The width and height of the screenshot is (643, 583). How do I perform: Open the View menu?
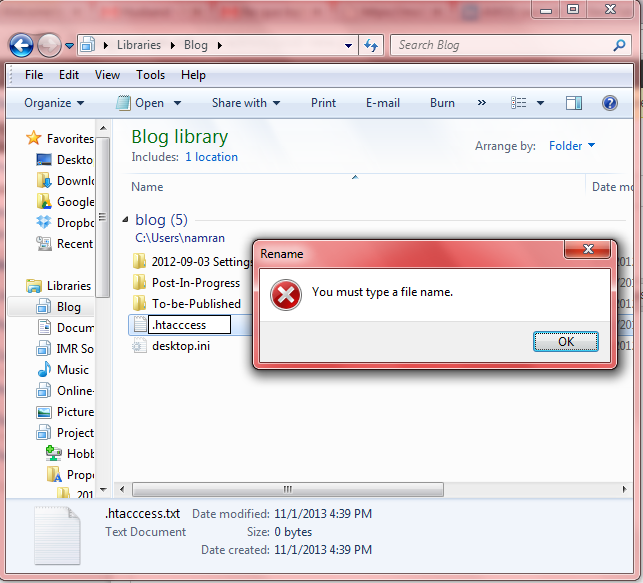tap(107, 75)
